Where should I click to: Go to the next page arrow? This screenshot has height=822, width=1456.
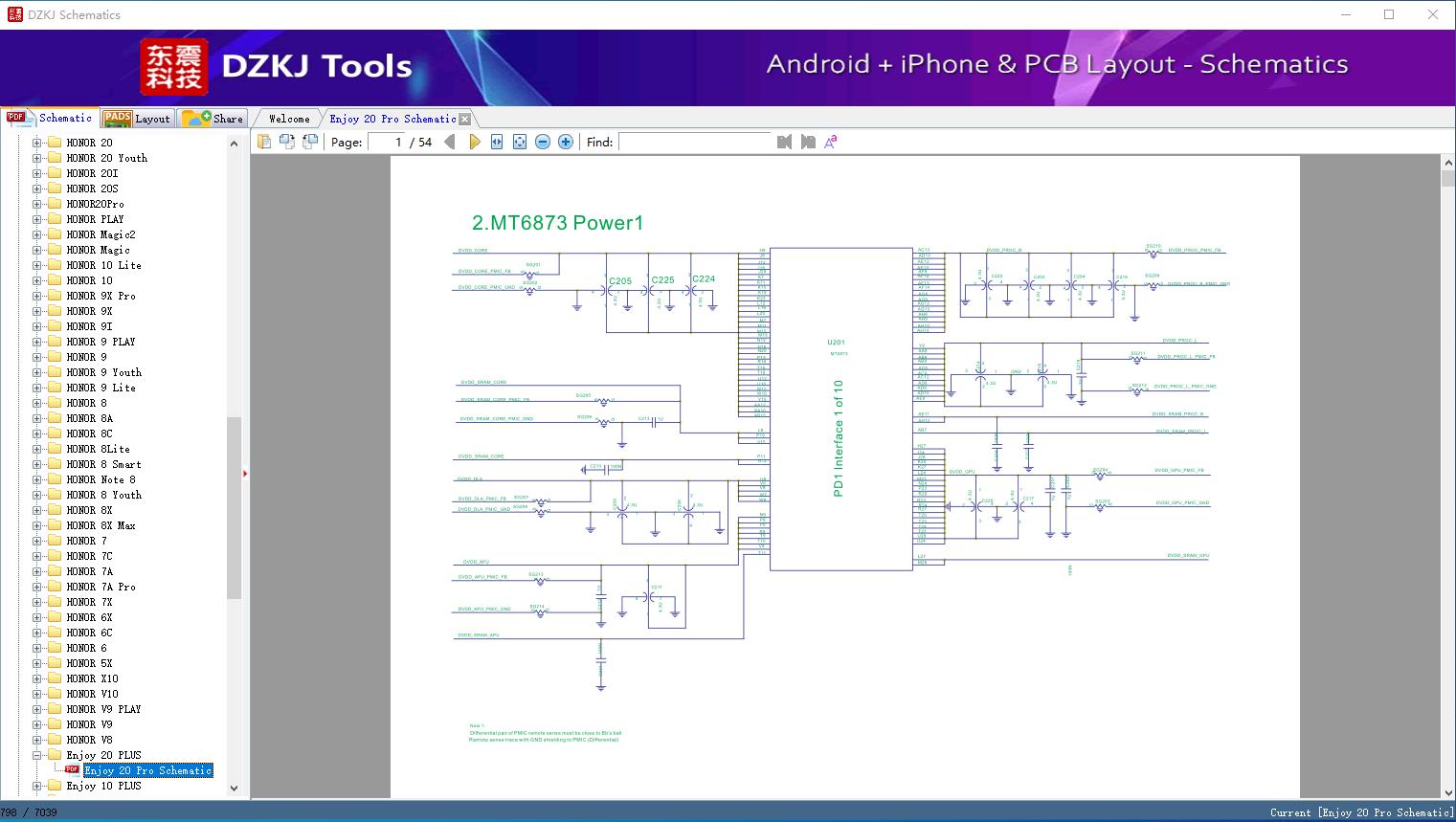[474, 142]
